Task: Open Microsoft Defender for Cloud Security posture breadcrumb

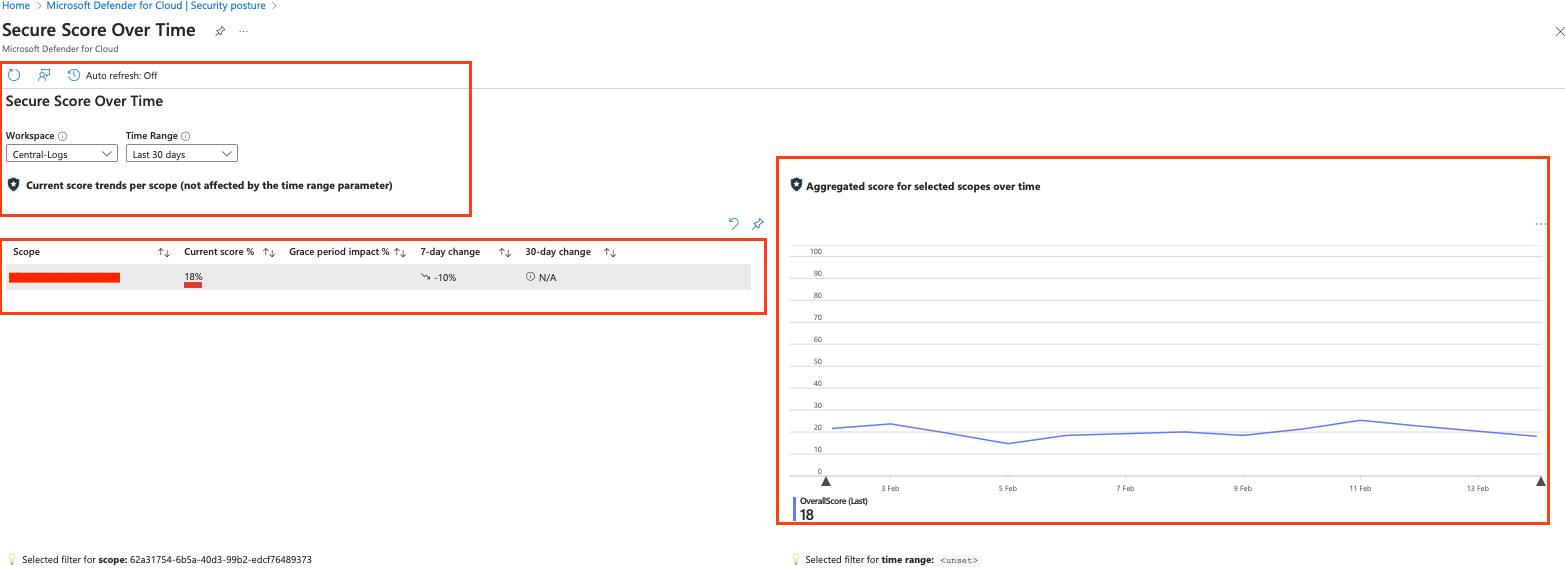Action: click(x=156, y=6)
